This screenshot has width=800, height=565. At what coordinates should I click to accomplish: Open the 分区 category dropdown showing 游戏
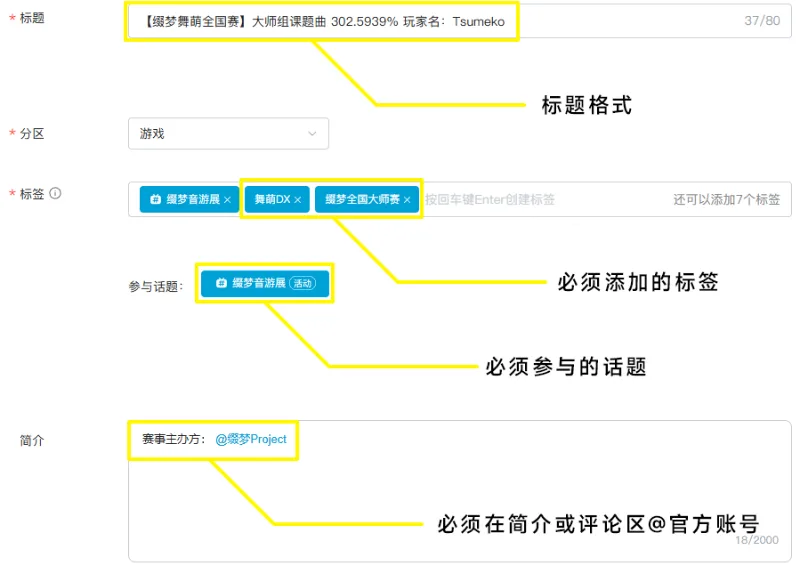(x=228, y=134)
